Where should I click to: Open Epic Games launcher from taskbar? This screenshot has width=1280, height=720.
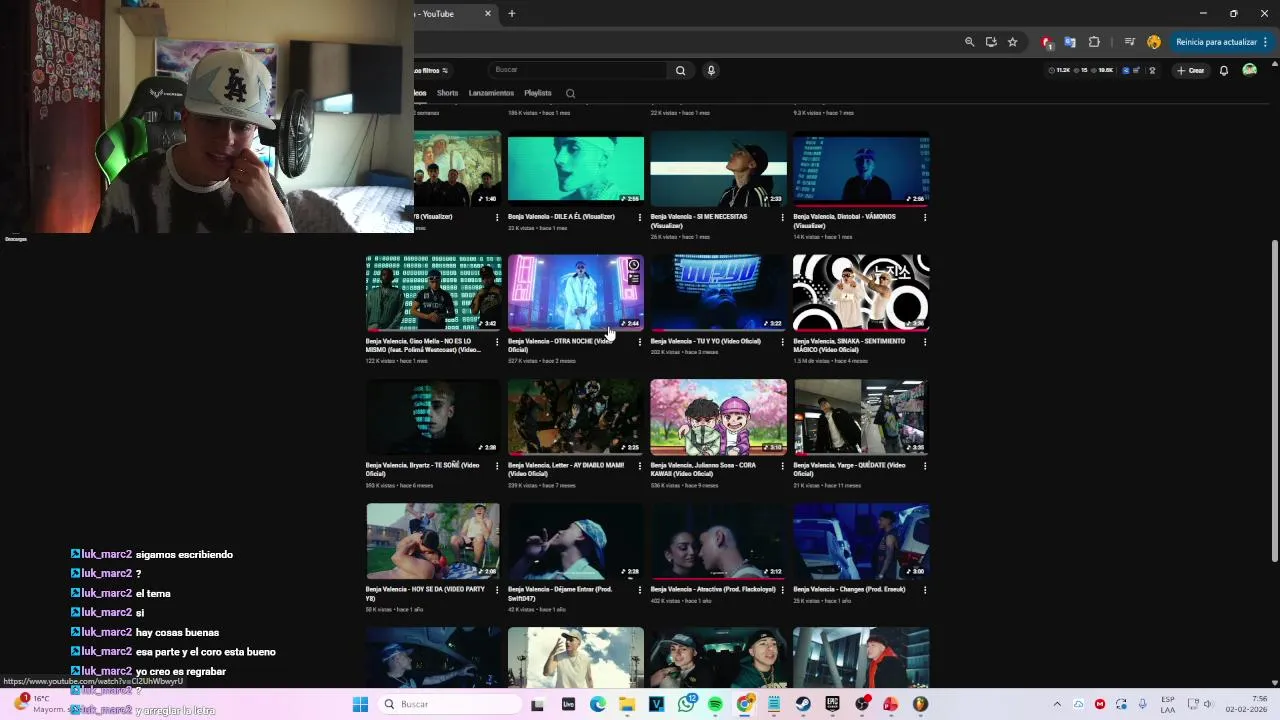(832, 704)
